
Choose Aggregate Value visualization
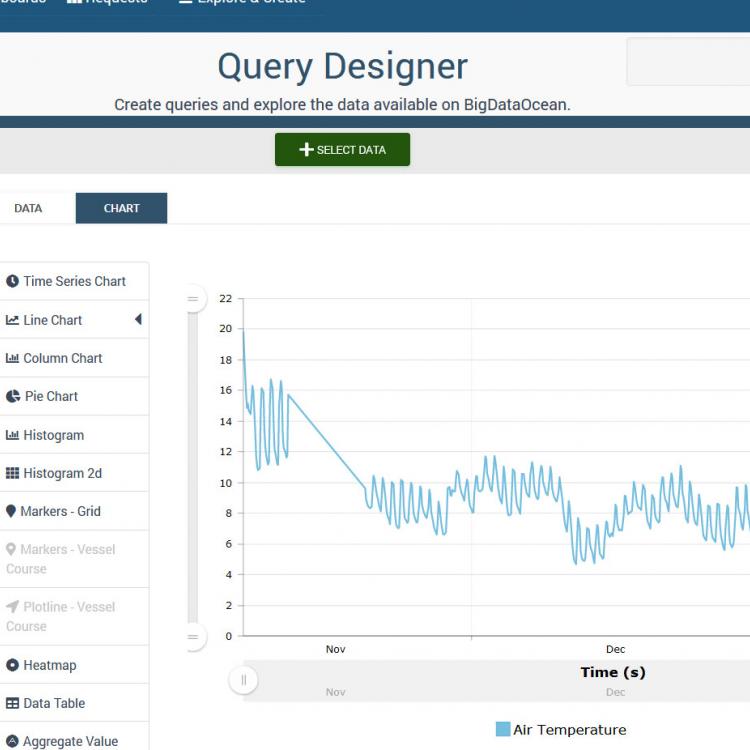click(x=74, y=736)
